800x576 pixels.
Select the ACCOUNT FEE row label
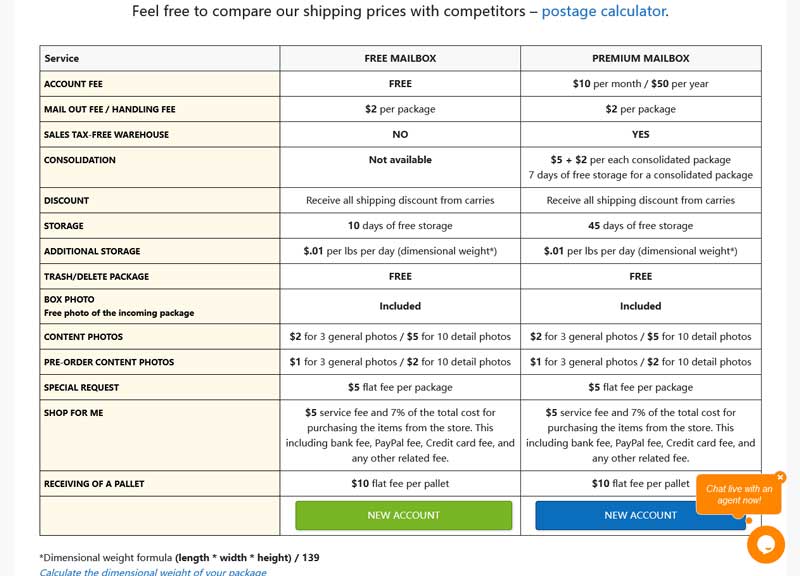73,84
